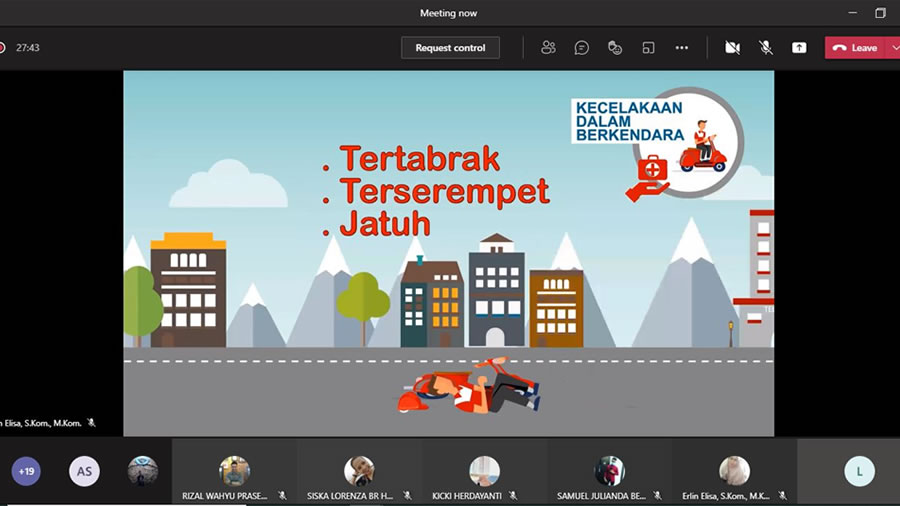Select Rizal Wahyu's participant tile

click(x=234, y=472)
